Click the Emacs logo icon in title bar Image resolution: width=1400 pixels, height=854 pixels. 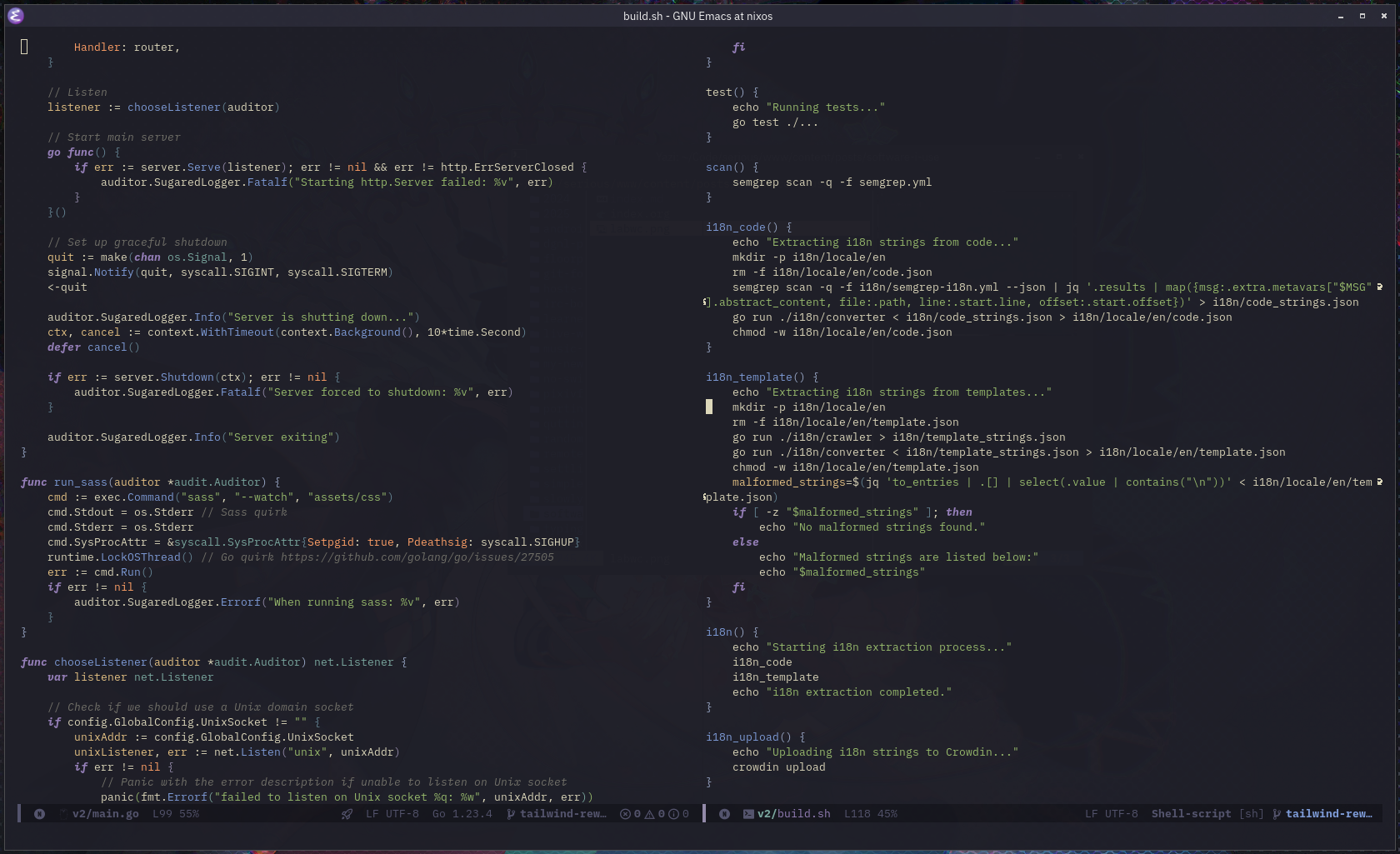pos(16,16)
